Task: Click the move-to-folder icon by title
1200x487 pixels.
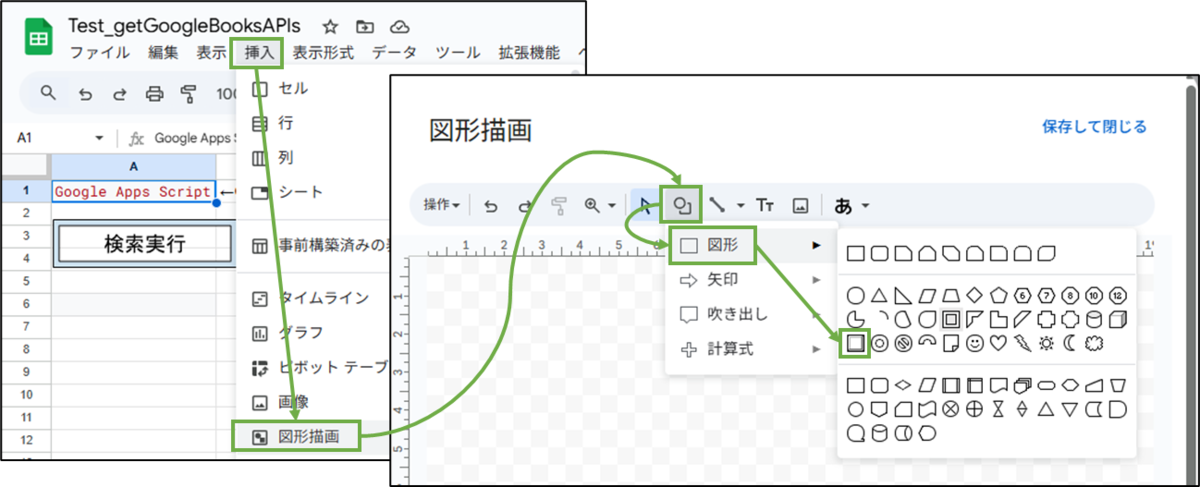Action: click(x=365, y=26)
